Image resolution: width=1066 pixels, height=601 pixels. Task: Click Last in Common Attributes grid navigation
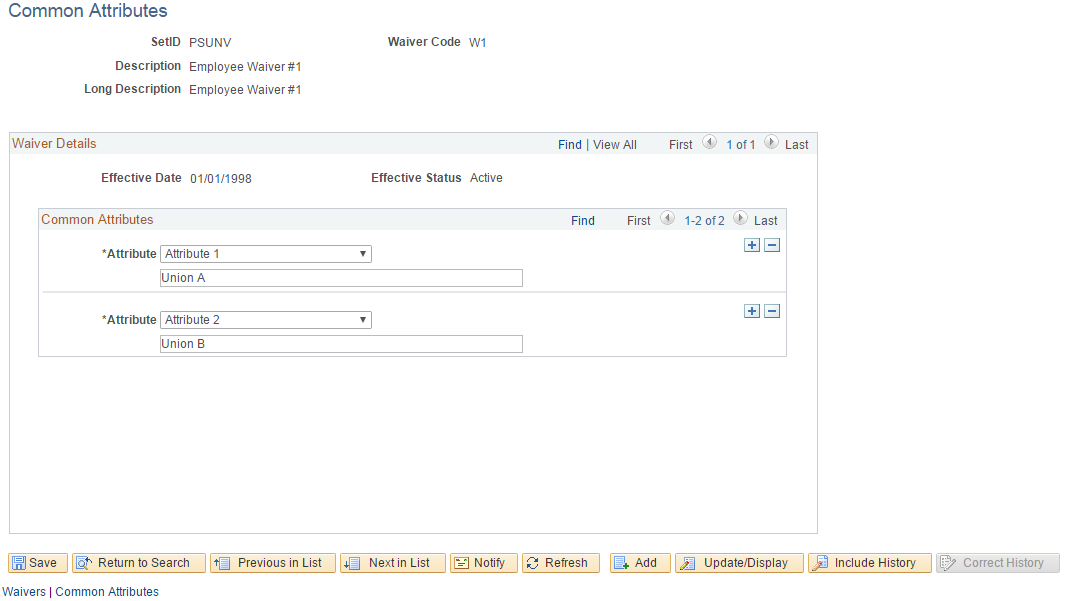click(766, 221)
